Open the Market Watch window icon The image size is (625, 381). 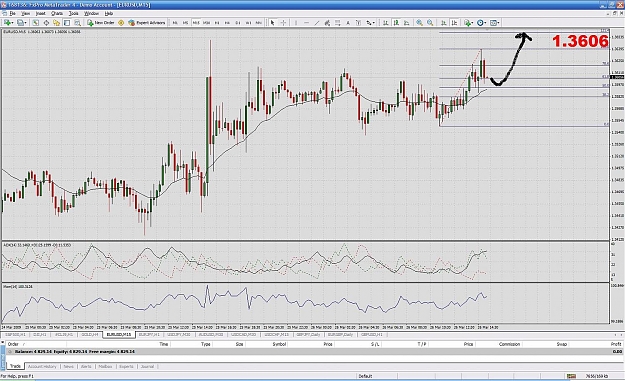click(36, 23)
